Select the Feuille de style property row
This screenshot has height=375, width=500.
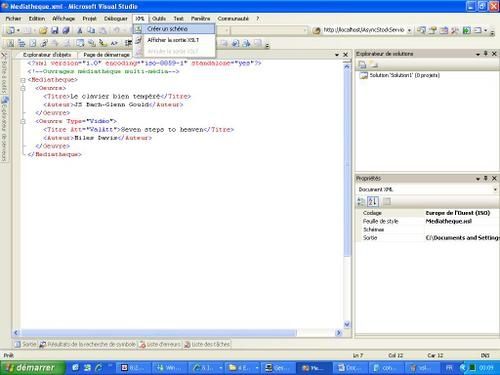pyautogui.click(x=428, y=221)
